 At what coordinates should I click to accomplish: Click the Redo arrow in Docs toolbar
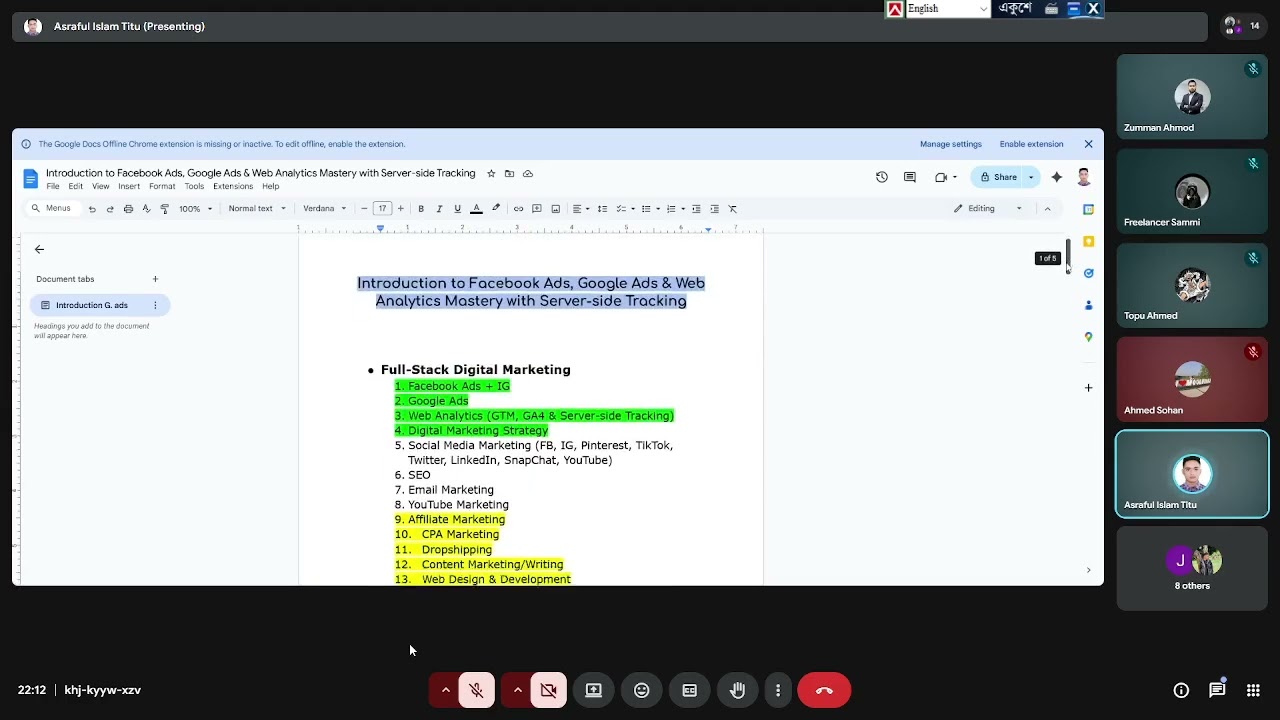point(110,209)
